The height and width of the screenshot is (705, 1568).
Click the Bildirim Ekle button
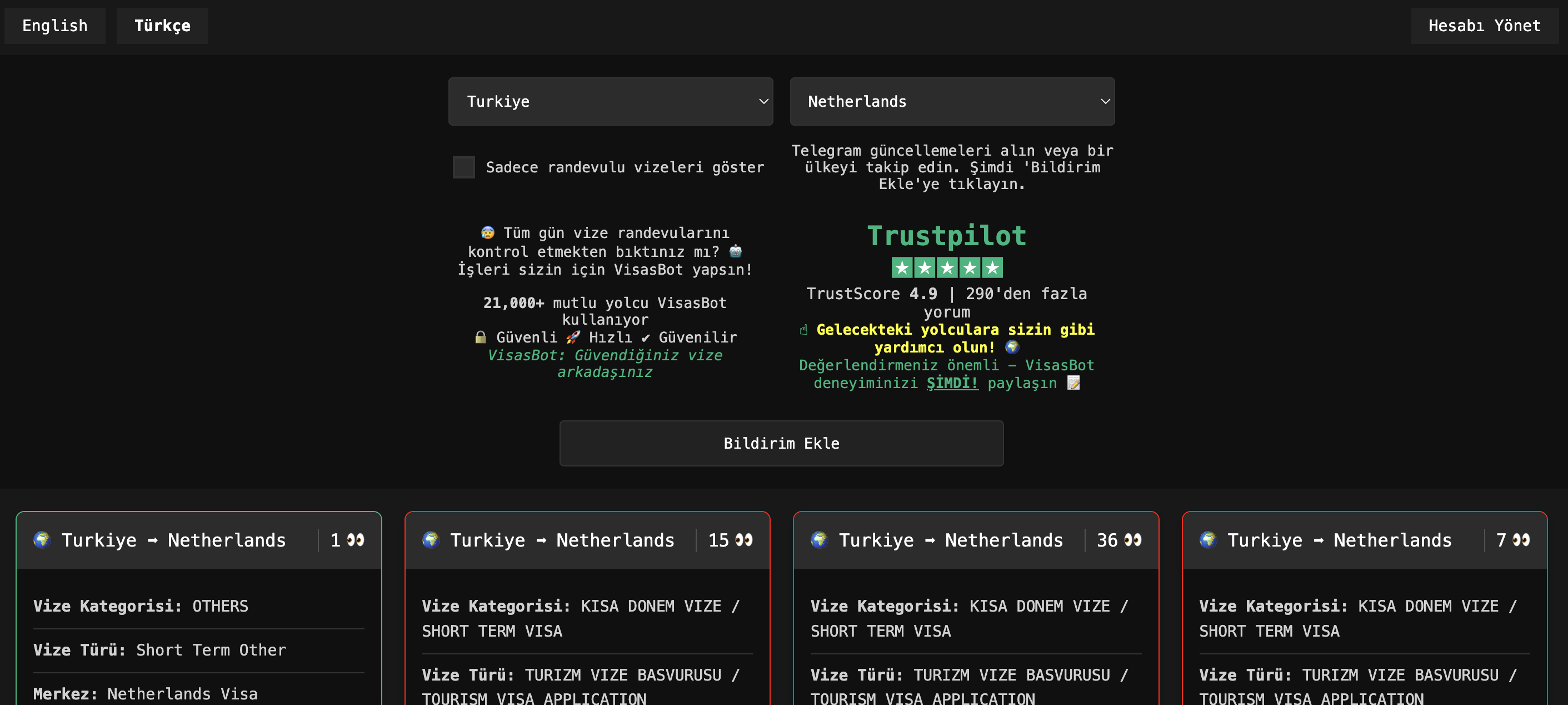tap(781, 443)
